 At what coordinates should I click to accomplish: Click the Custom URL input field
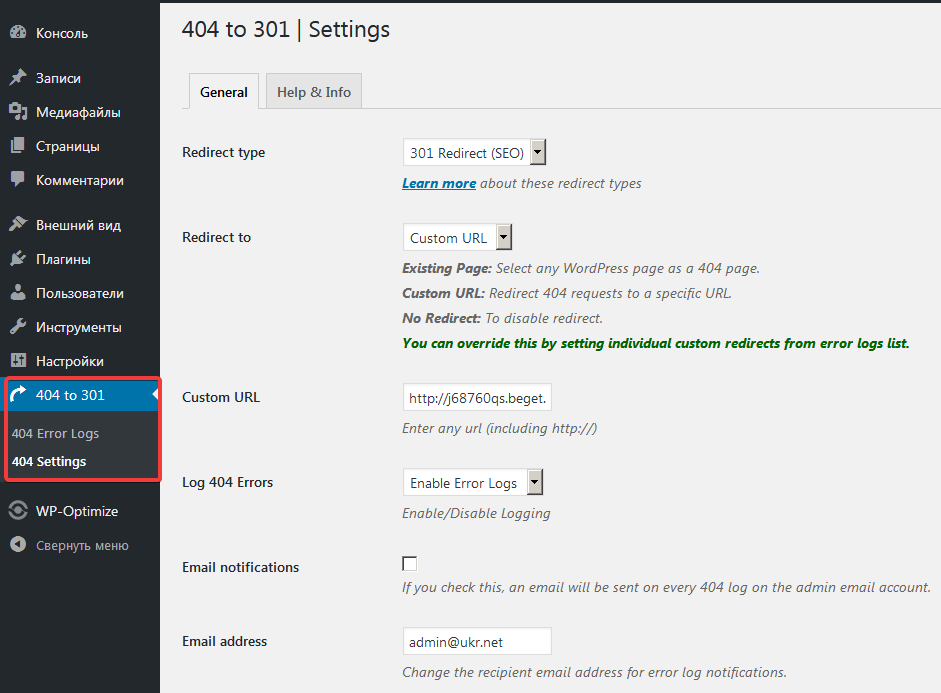pyautogui.click(x=477, y=398)
